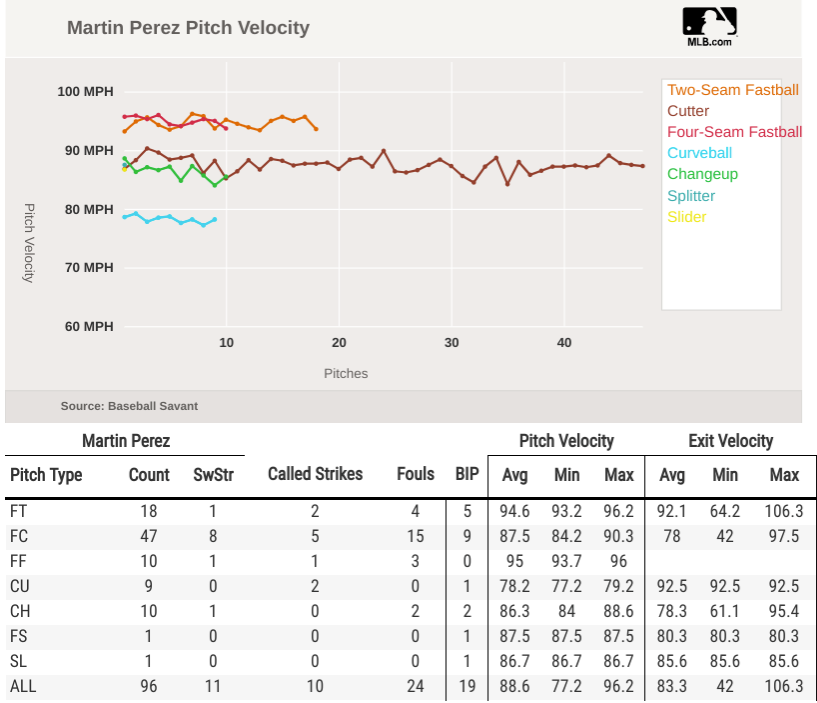Screen dimensions: 817x703
Task: Select the FC pitch type row
Action: click(19, 536)
